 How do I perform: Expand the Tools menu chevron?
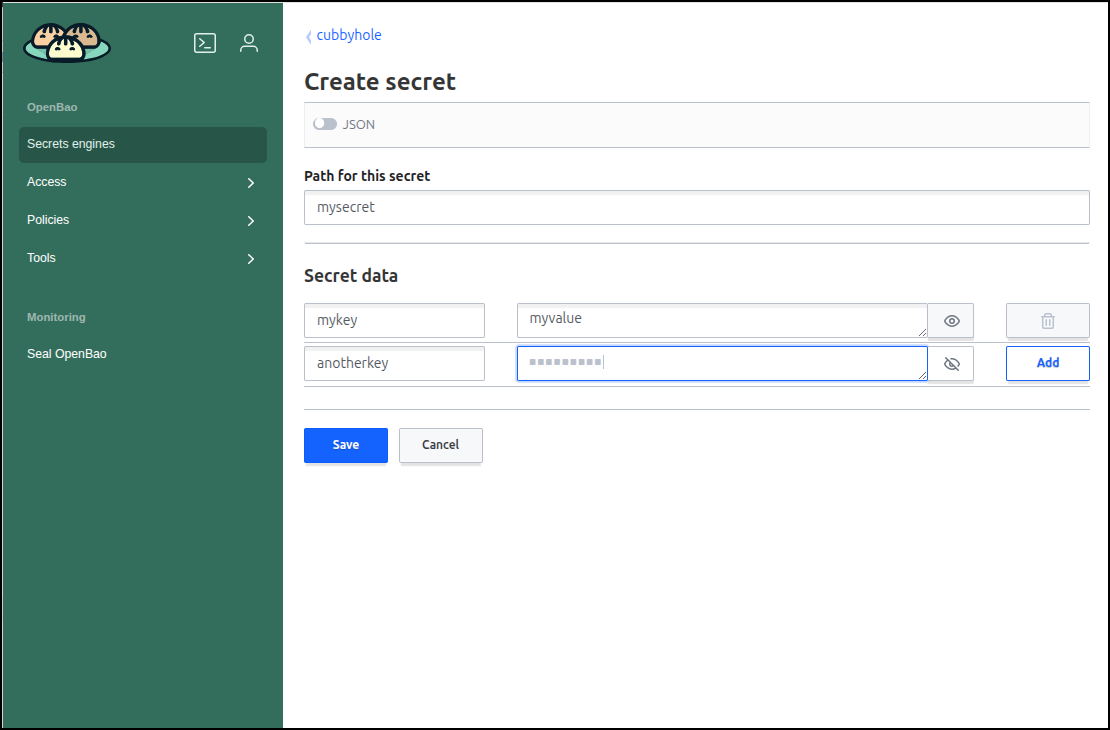pos(251,259)
